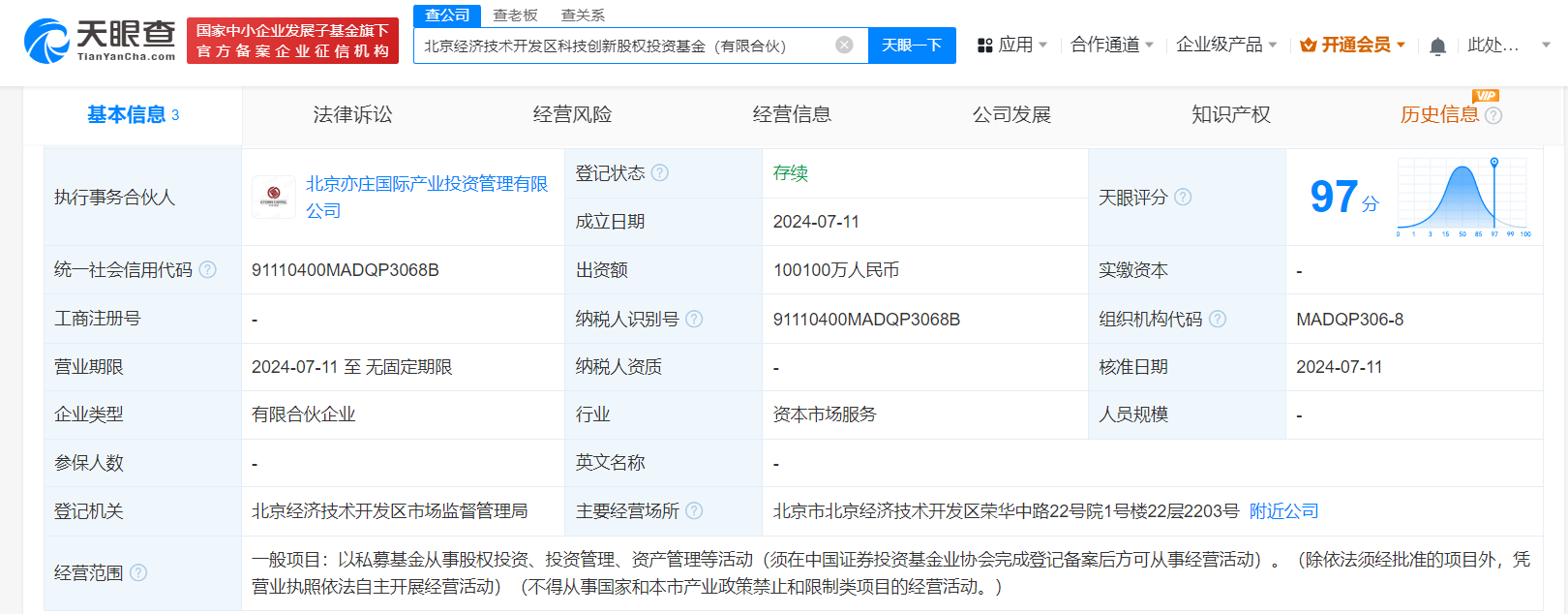Screen dimensions: 1568x614
Task: Open the 企业级产品 dropdown
Action: [x=1225, y=45]
